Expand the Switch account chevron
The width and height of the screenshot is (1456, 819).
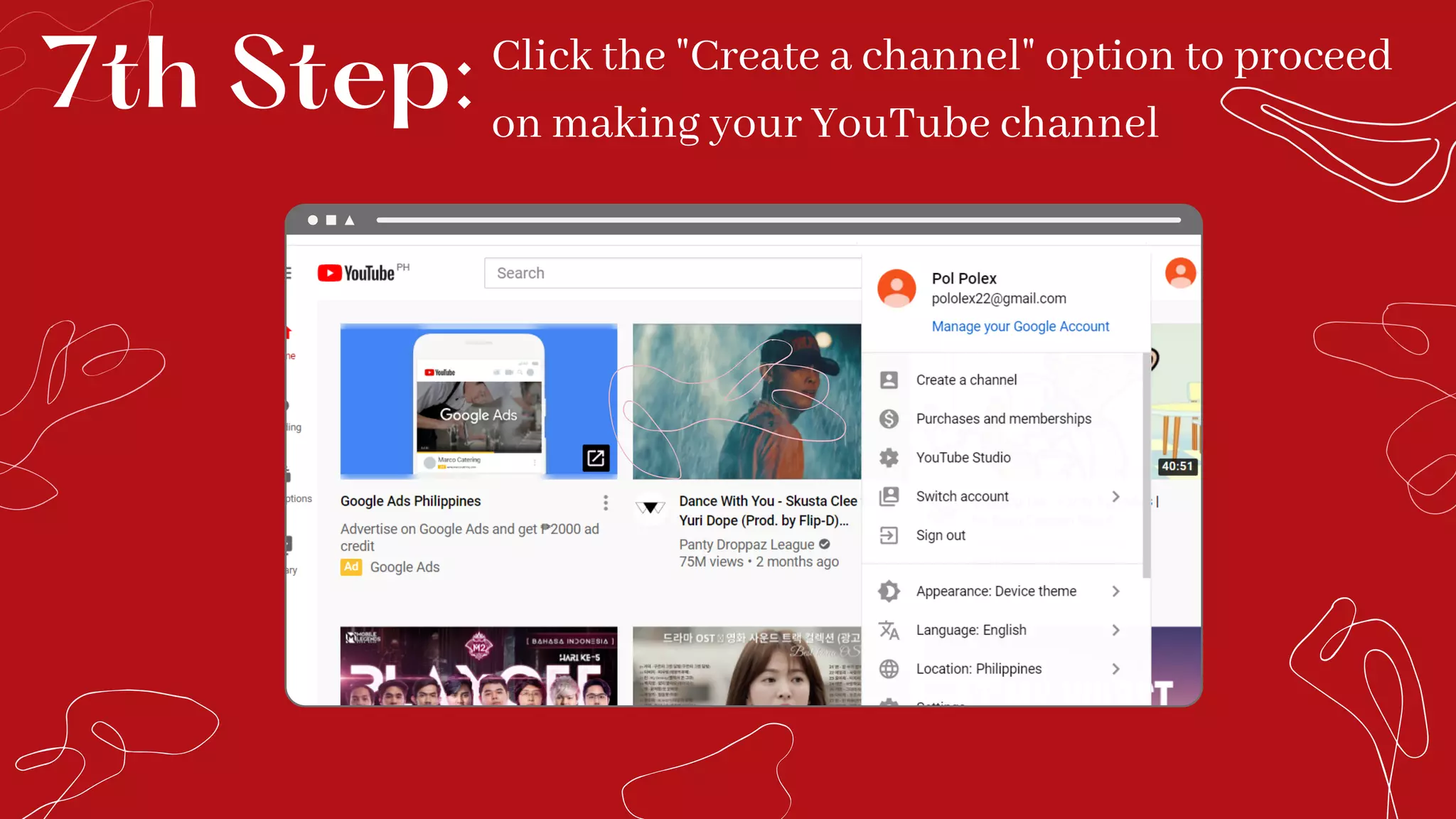(x=1115, y=496)
